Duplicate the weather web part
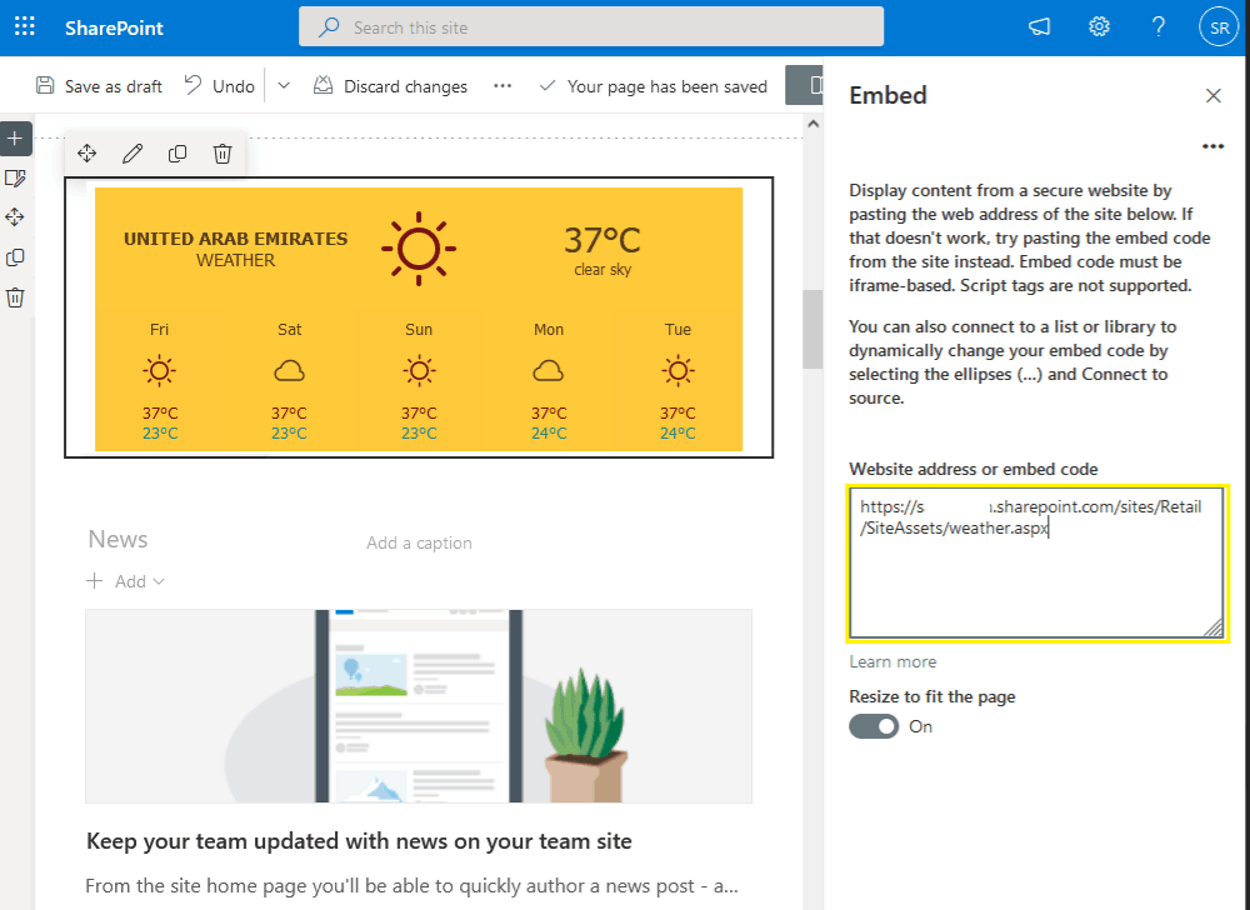The image size is (1250, 910). click(177, 153)
